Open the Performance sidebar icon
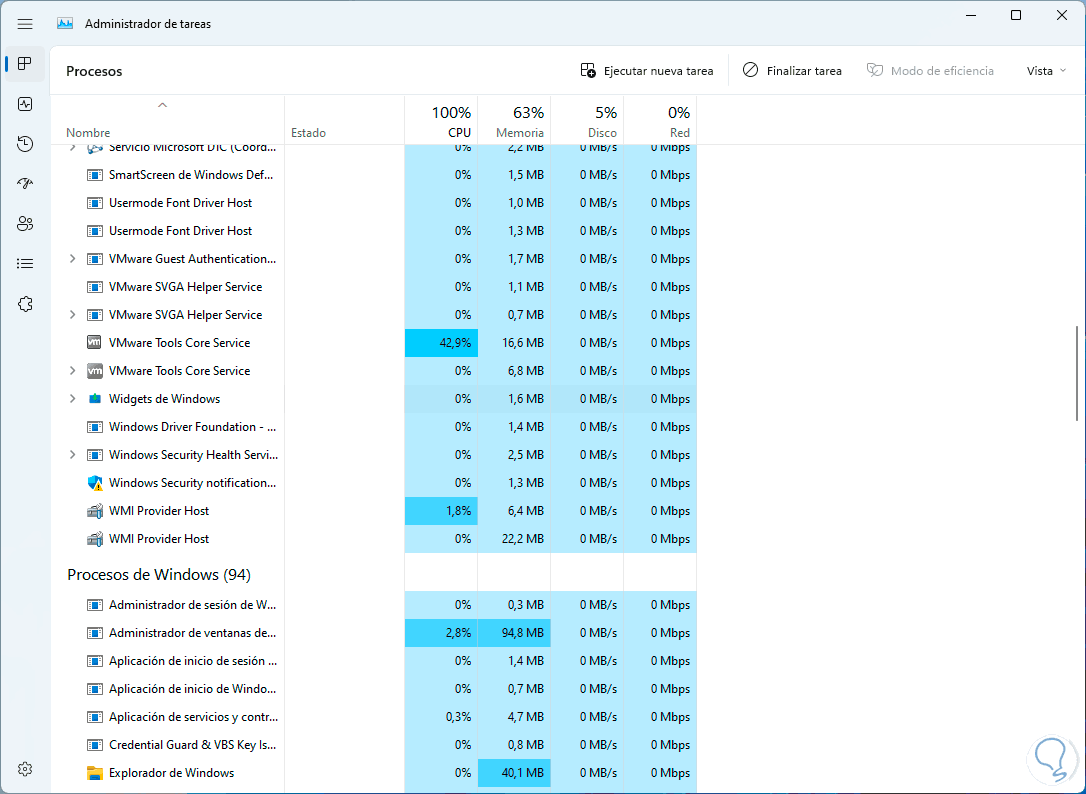 [x=25, y=104]
